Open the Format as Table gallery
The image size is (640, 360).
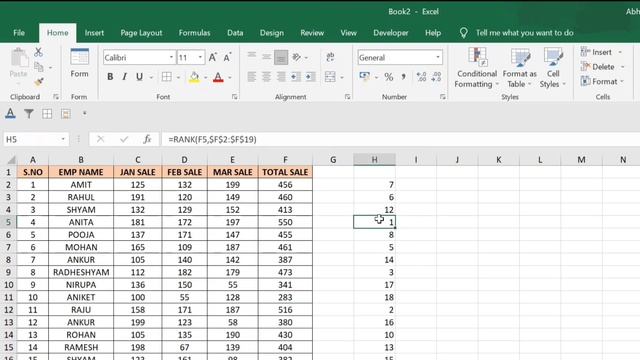520,68
